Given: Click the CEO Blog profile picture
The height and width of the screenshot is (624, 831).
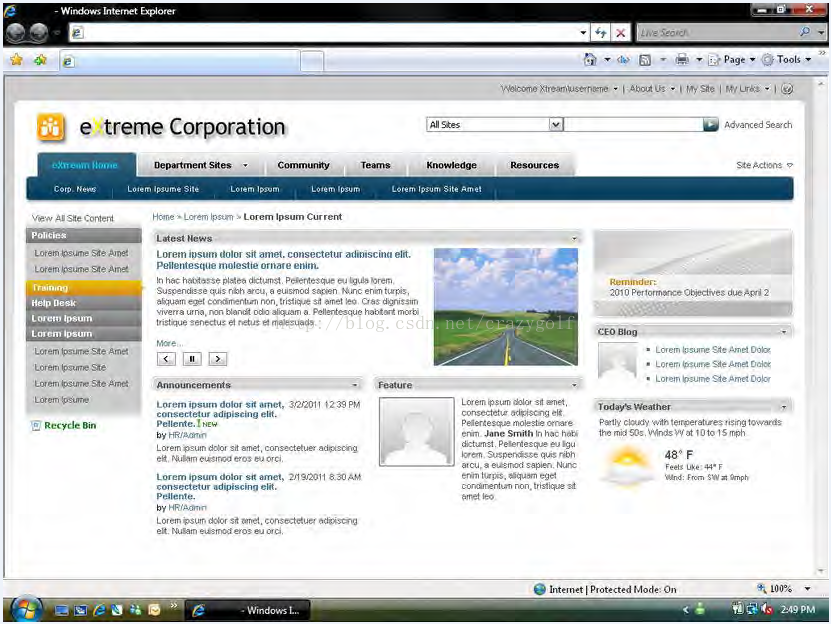Looking at the screenshot, I should pyautogui.click(x=617, y=361).
